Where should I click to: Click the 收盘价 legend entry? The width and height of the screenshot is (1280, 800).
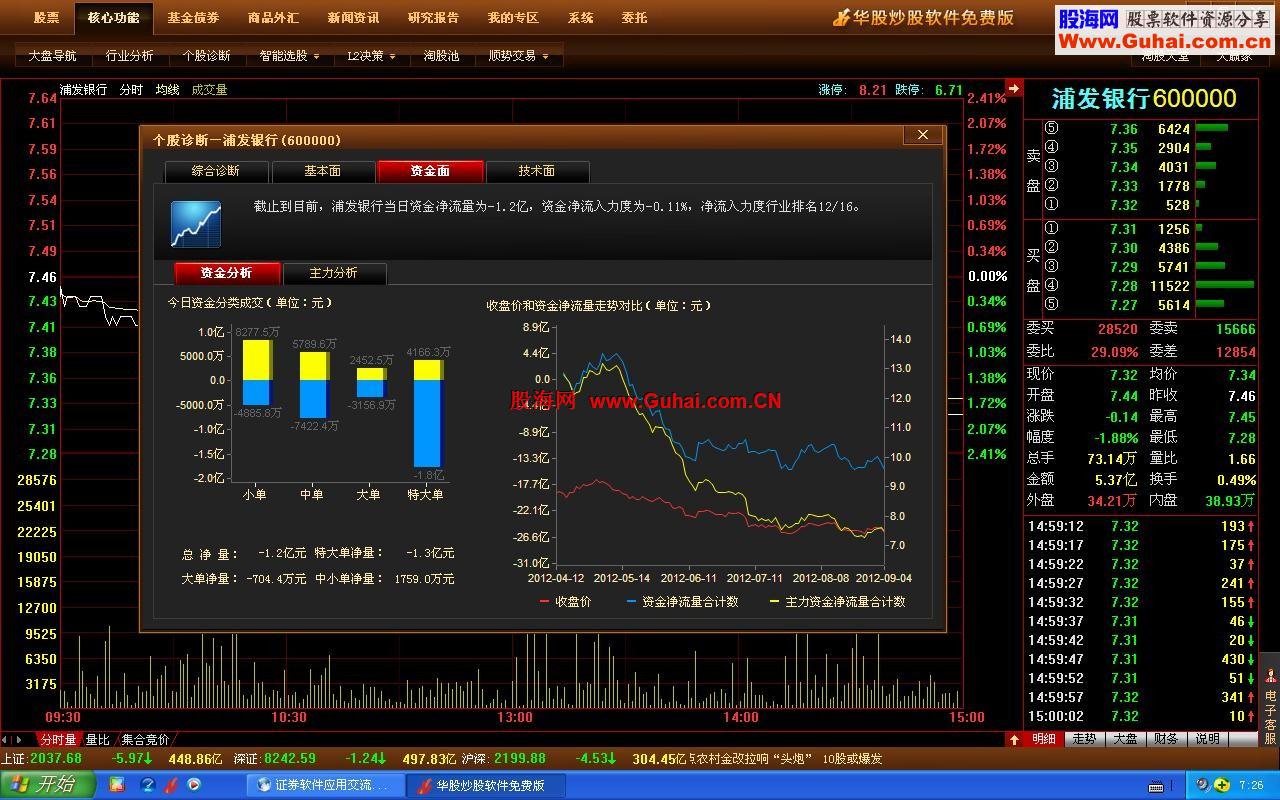click(565, 602)
